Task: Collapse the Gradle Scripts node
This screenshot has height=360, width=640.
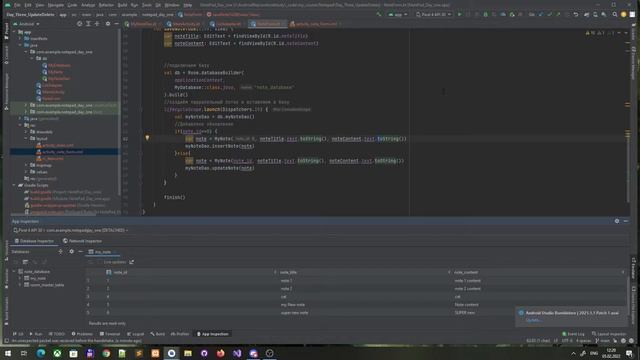Action: (14, 185)
